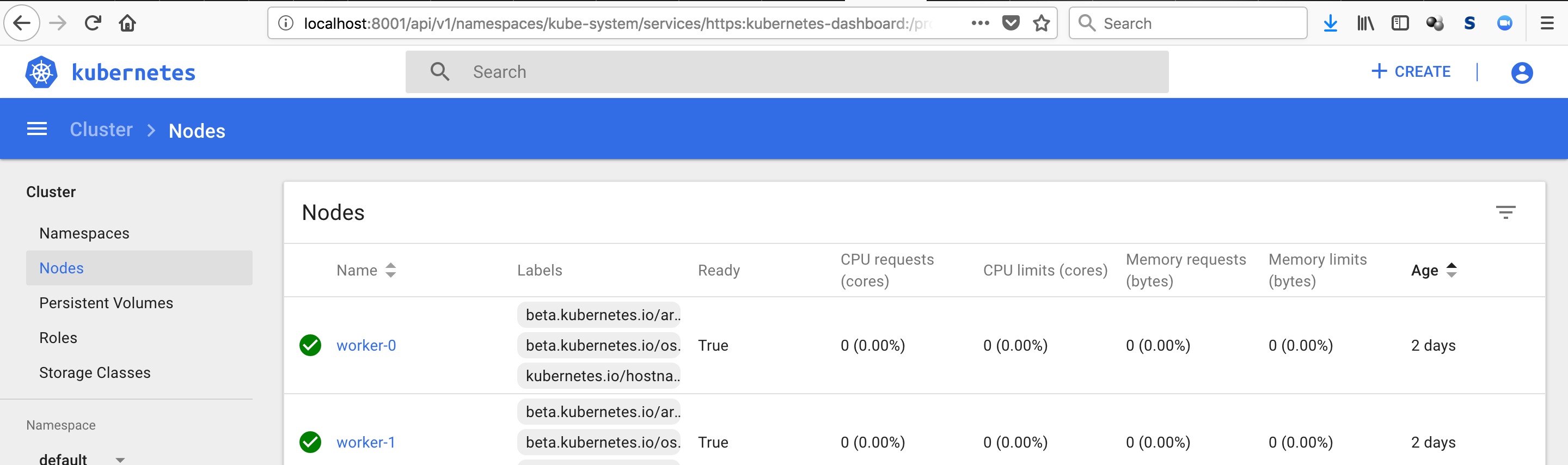Click the dashboard search magnifier icon
Image resolution: width=1568 pixels, height=465 pixels.
pos(439,72)
